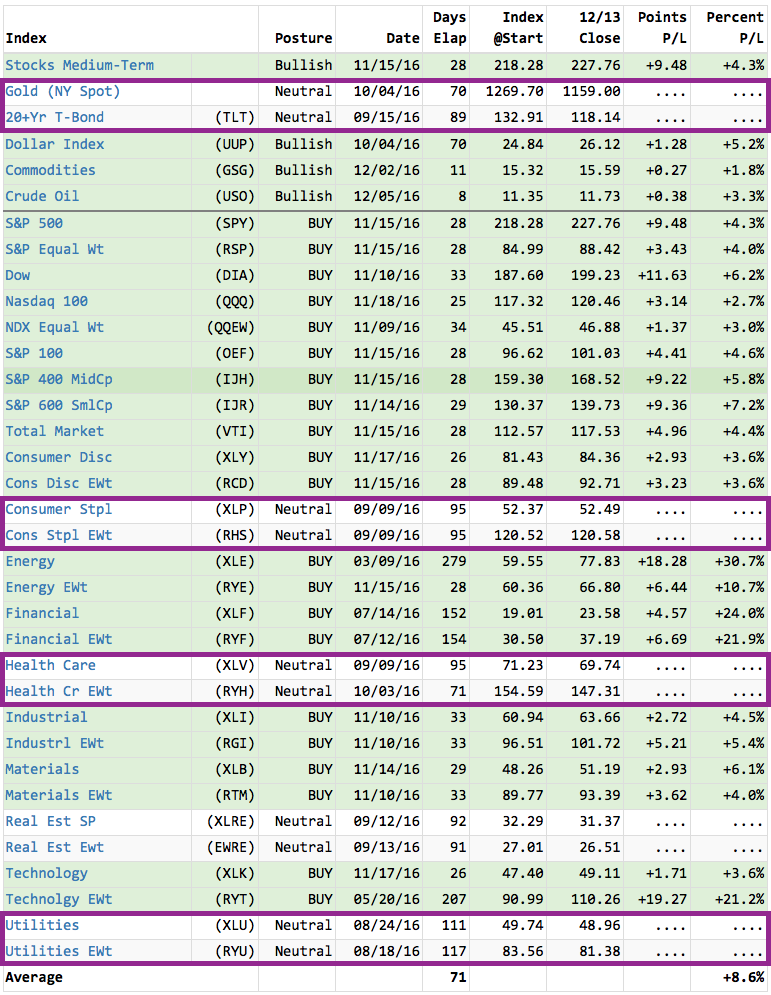The image size is (771, 995).
Task: Click the 12/13 Close column header
Action: pyautogui.click(x=599, y=28)
